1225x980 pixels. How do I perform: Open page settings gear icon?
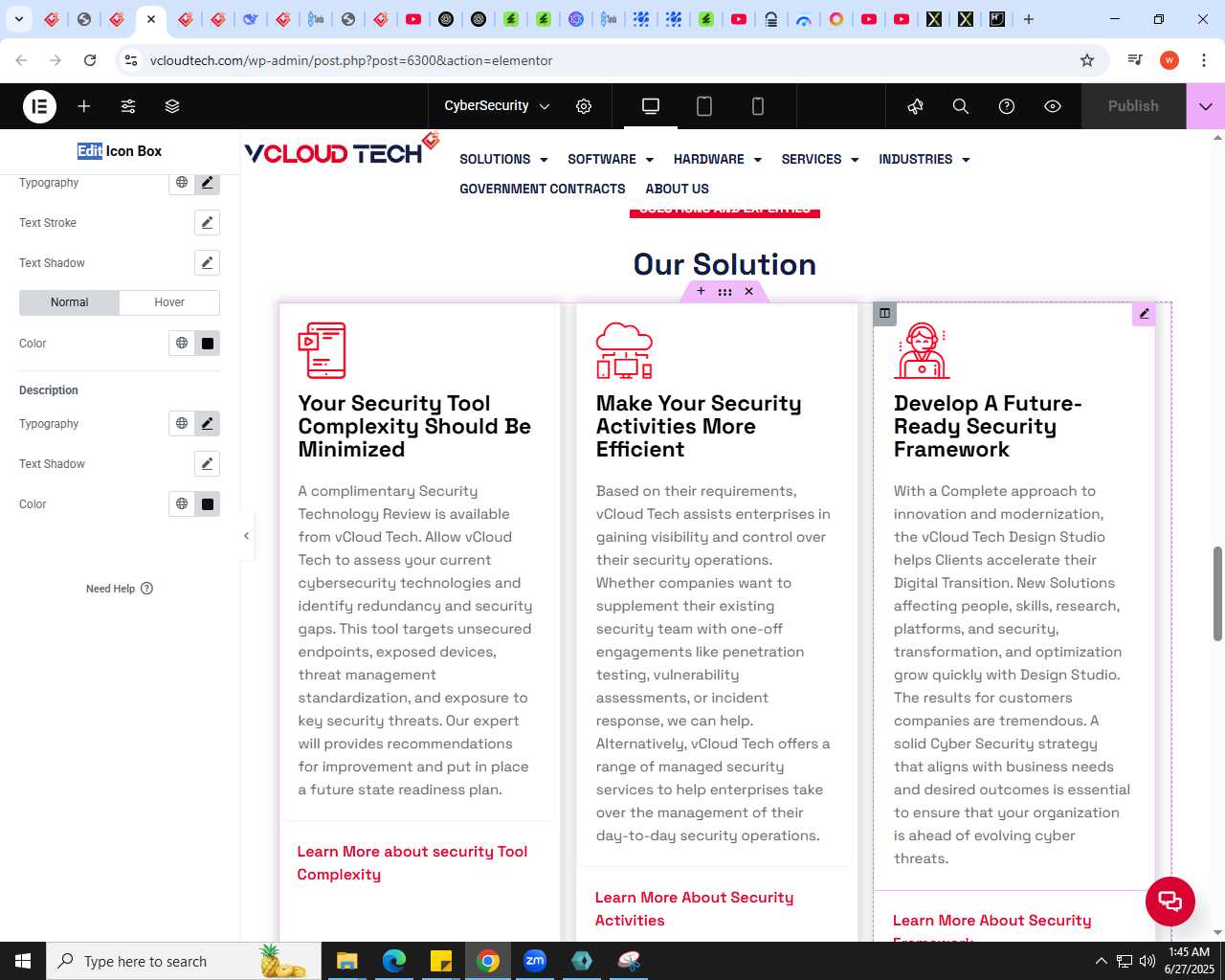coord(584,106)
